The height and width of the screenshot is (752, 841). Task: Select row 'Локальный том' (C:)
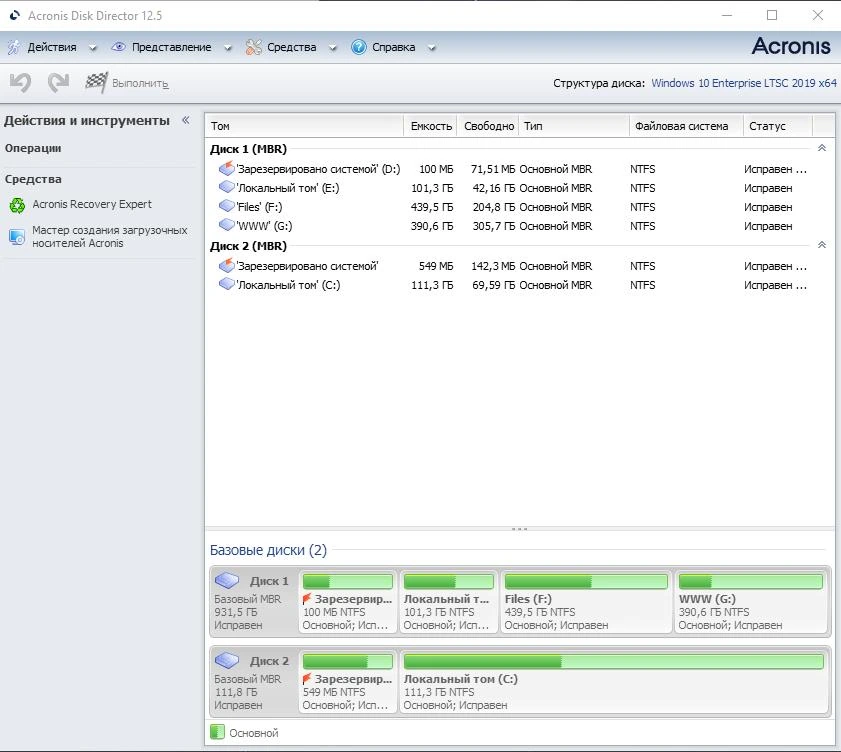point(510,285)
